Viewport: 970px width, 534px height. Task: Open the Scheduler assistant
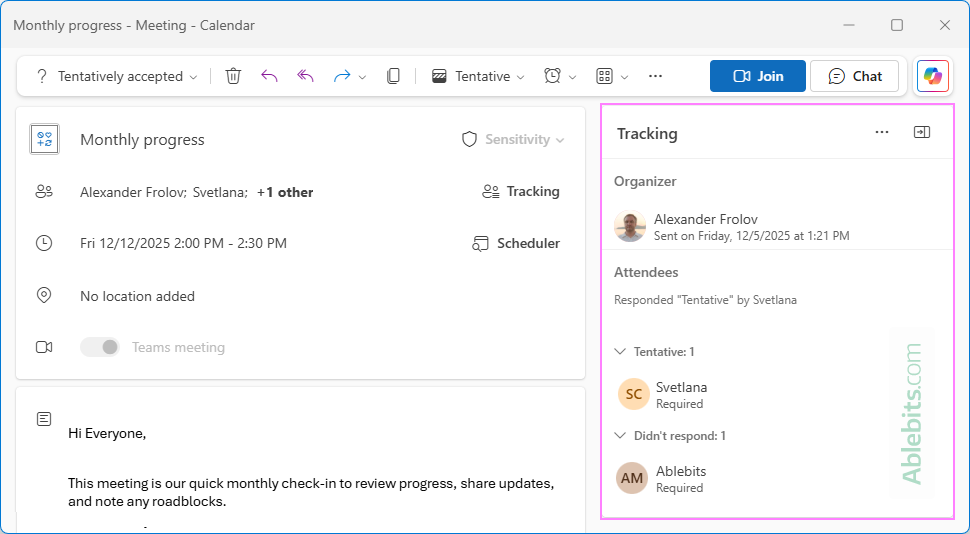[x=516, y=243]
